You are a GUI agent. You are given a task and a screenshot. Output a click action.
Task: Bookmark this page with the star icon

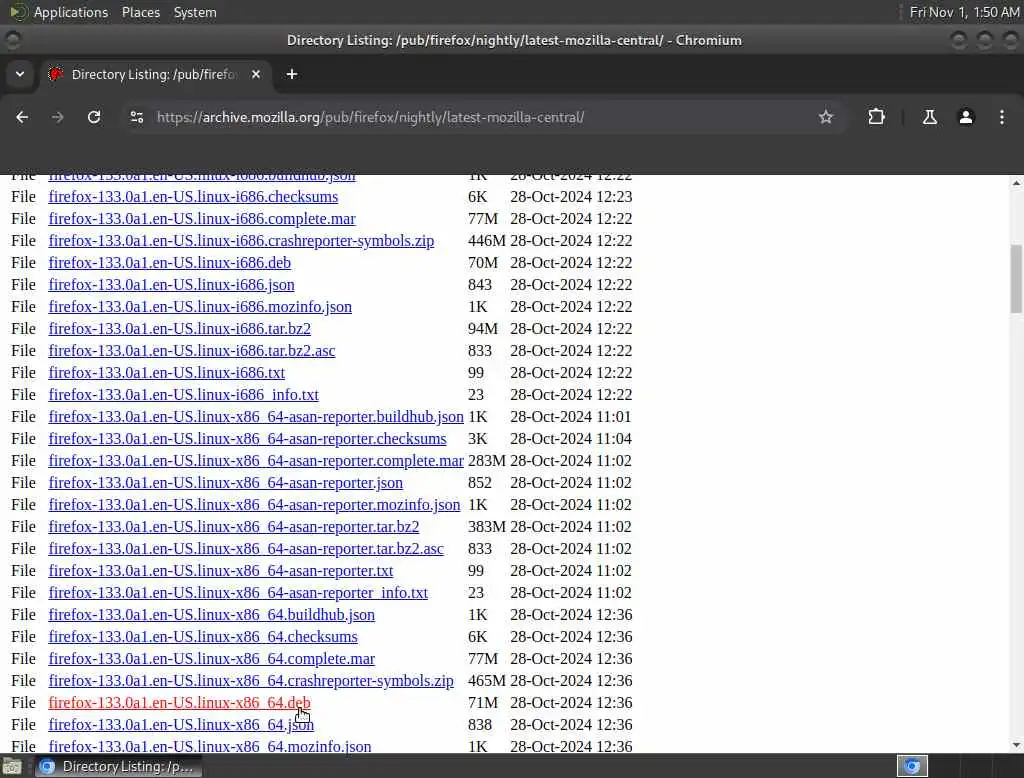(x=826, y=117)
